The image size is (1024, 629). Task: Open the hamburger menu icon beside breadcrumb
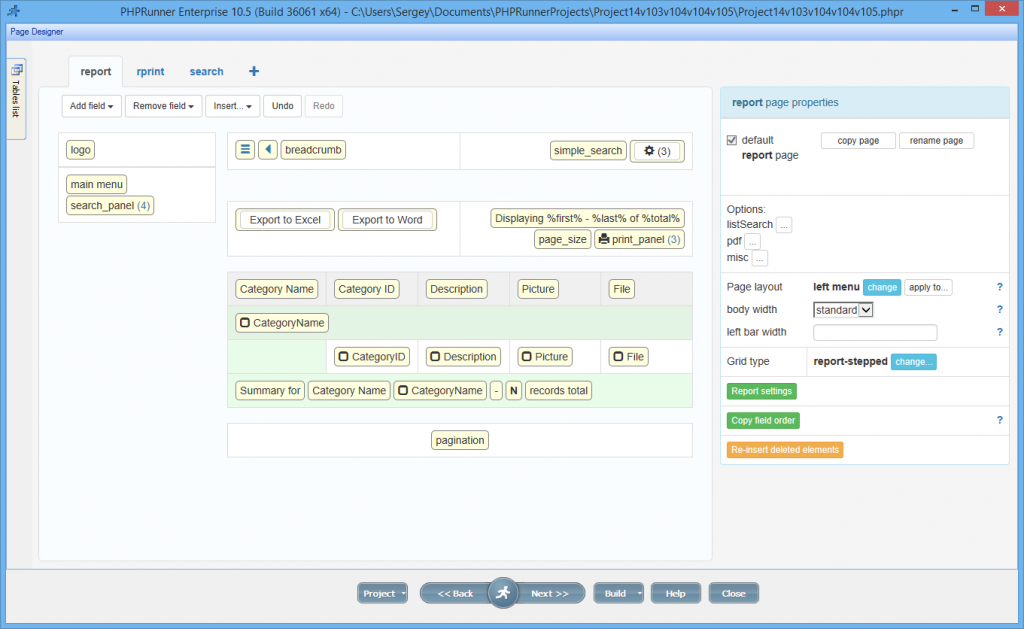[x=244, y=150]
